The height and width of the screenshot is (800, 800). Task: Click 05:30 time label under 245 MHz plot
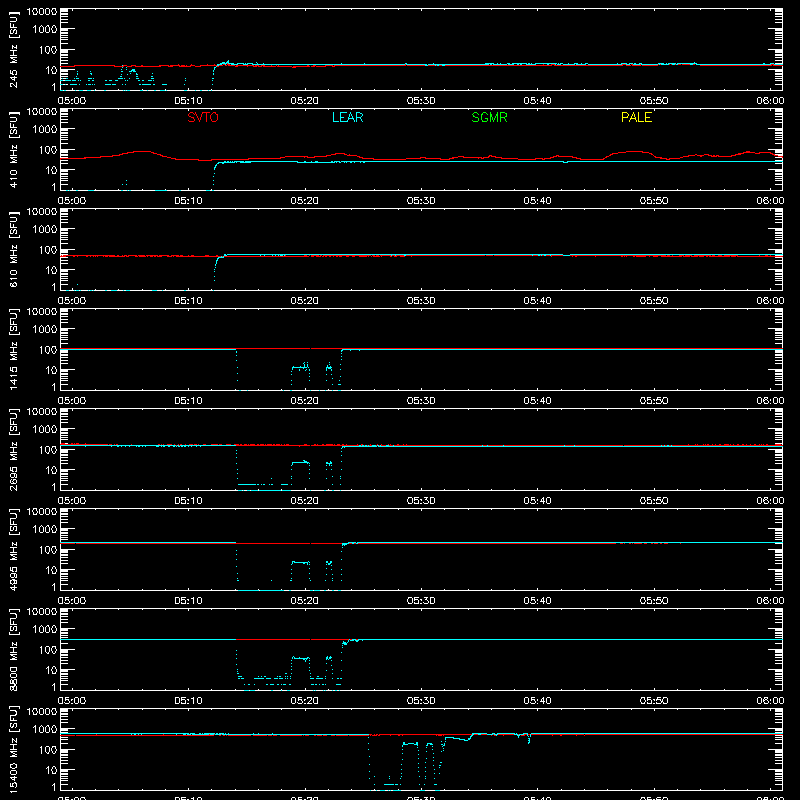click(421, 101)
